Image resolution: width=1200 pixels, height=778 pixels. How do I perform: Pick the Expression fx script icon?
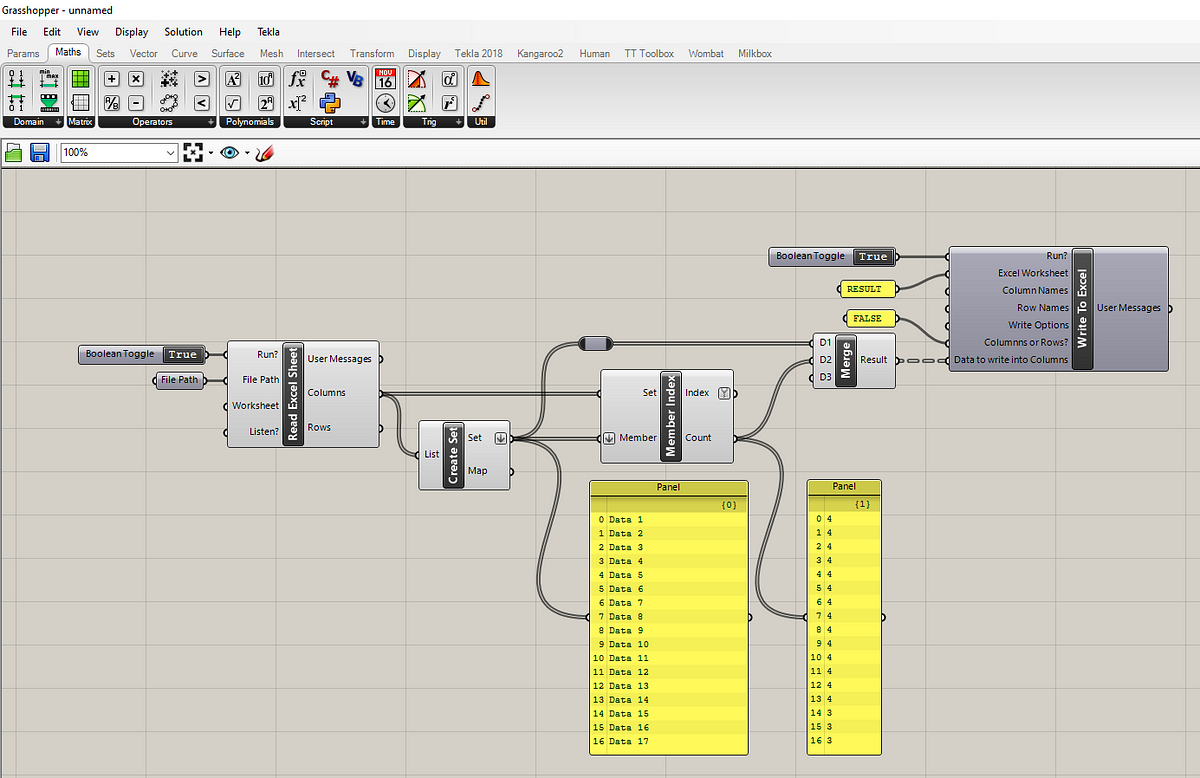coord(297,78)
